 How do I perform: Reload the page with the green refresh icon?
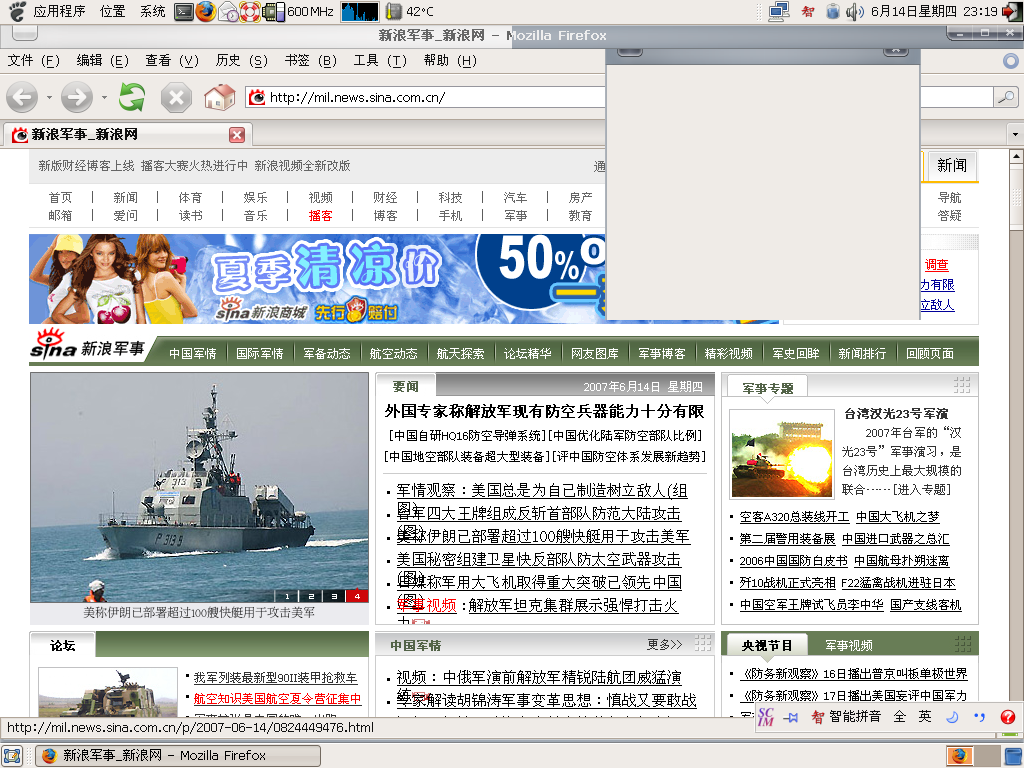point(132,97)
